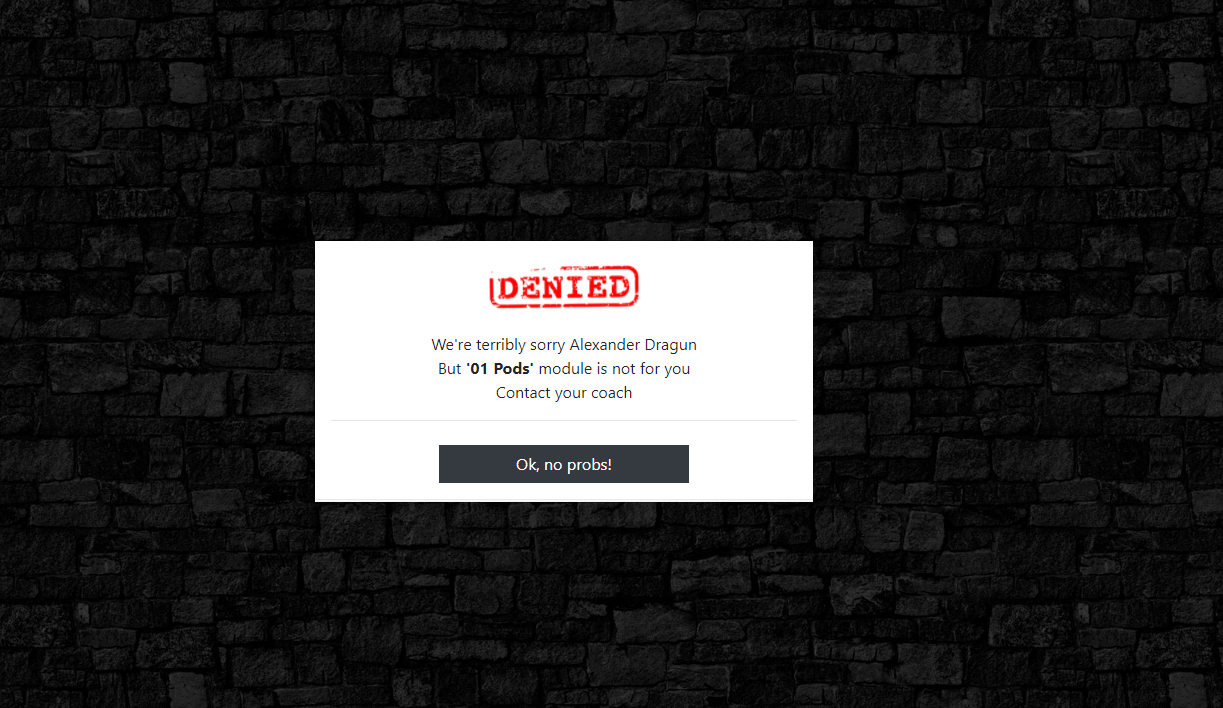Click the white space left of the DENIED stamp
Viewport: 1223px width, 708px height.
click(x=402, y=288)
